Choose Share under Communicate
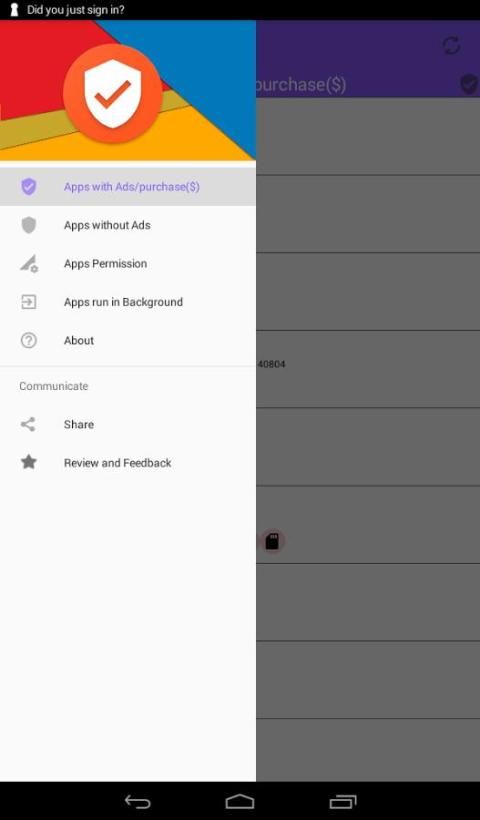The height and width of the screenshot is (820, 480). click(128, 424)
